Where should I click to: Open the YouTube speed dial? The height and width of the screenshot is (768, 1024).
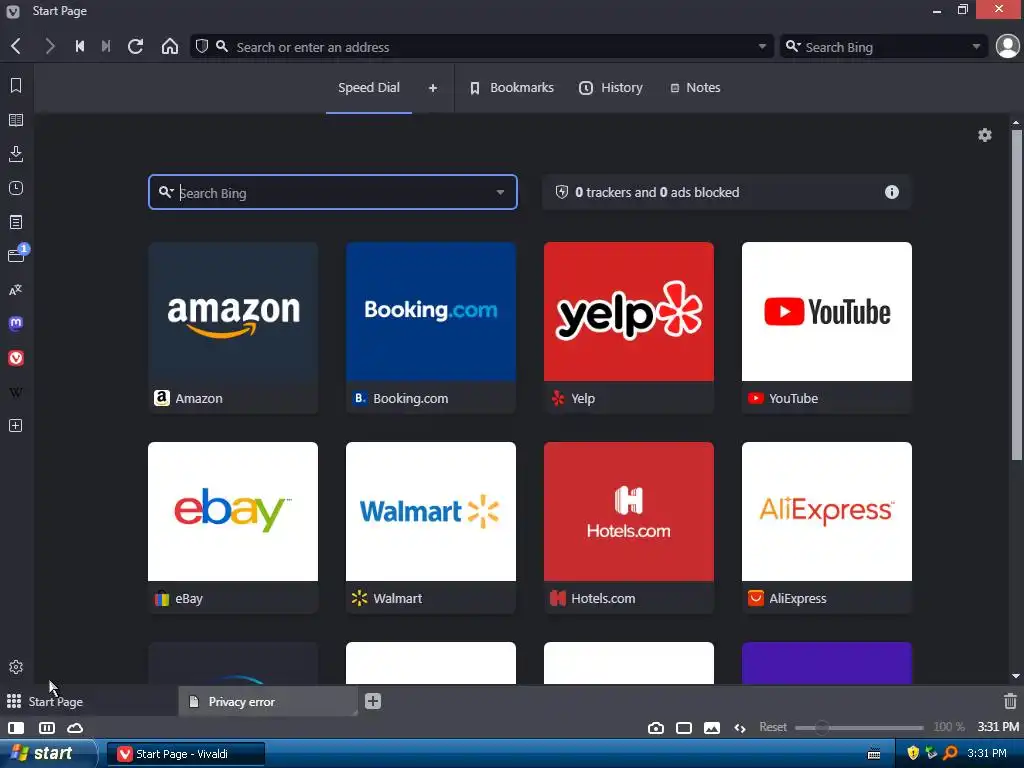(x=827, y=328)
